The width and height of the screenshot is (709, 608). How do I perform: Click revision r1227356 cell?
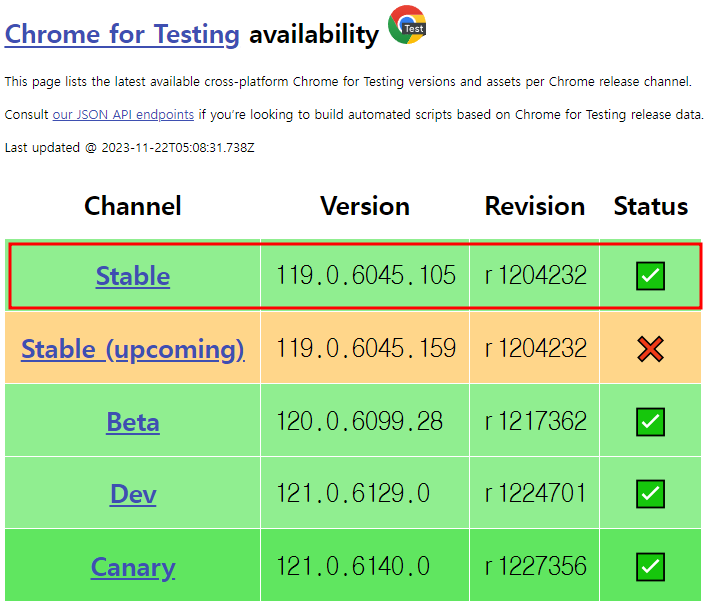(535, 566)
